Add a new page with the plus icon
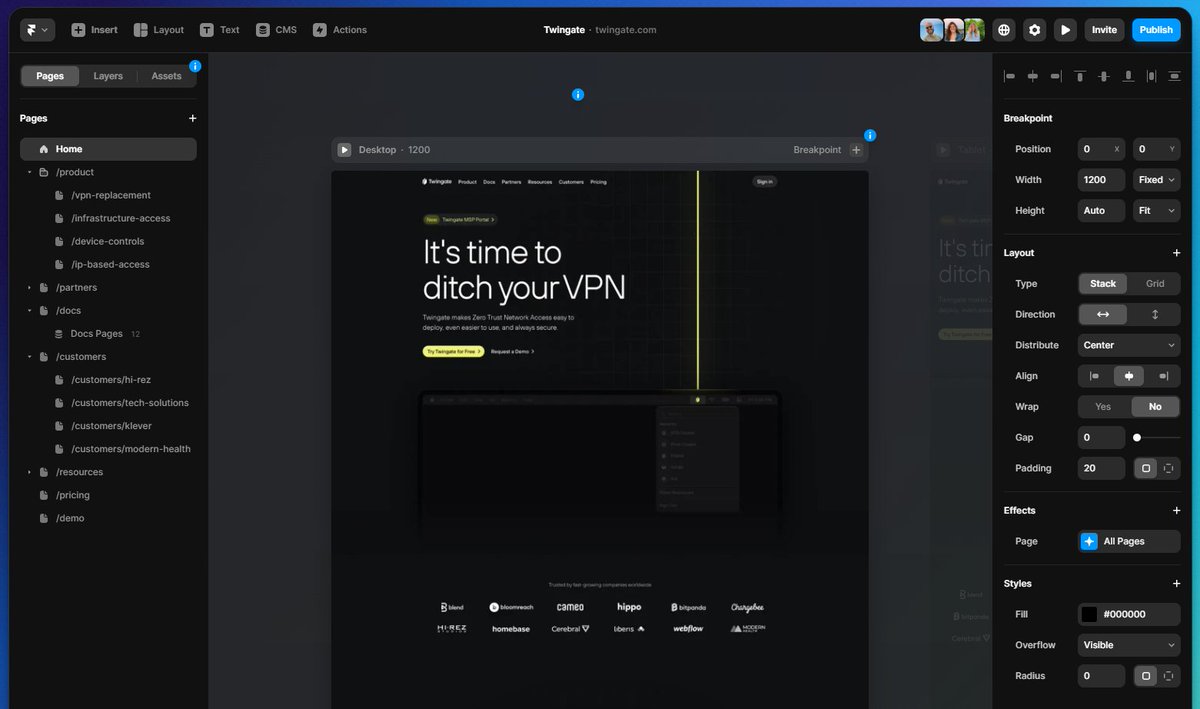 click(192, 118)
